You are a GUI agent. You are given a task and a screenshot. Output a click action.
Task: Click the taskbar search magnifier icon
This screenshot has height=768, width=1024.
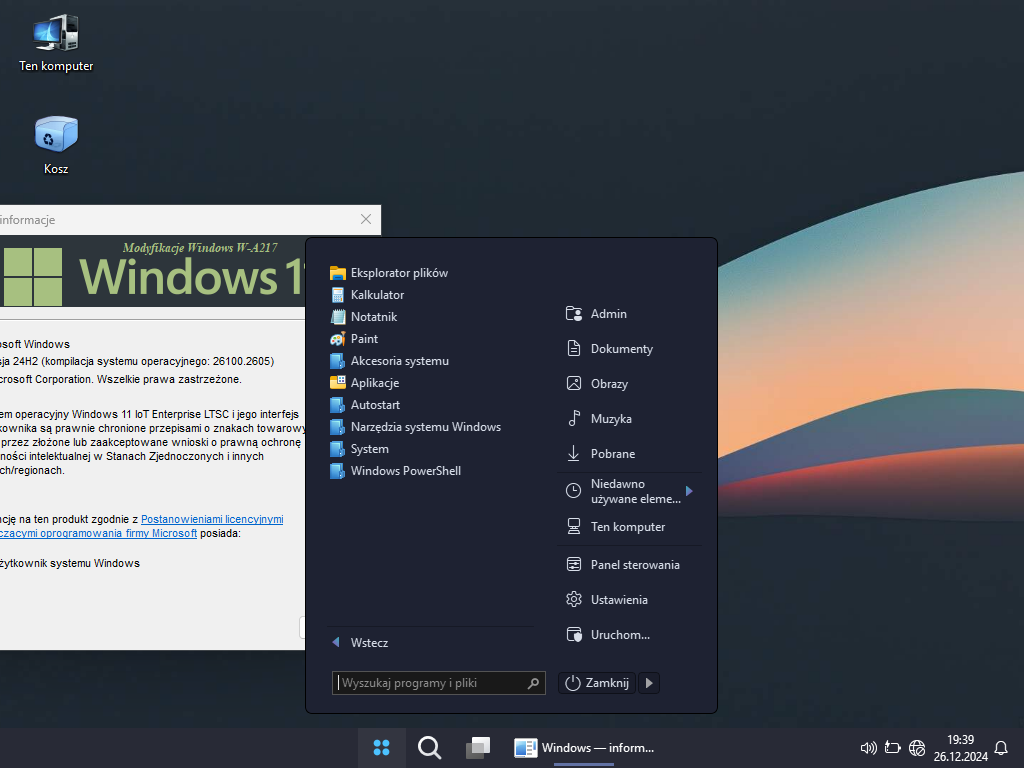(x=429, y=748)
